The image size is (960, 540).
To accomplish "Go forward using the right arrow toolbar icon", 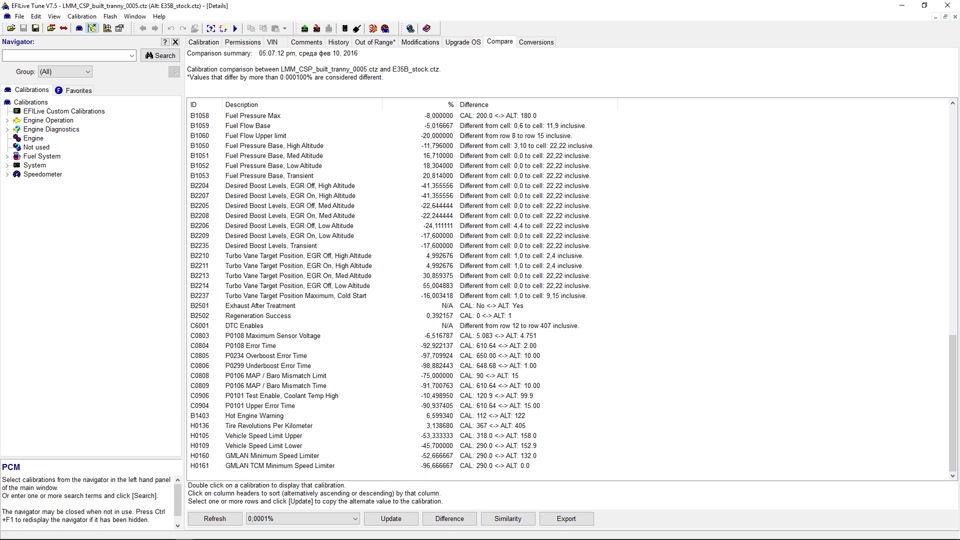I will click(155, 28).
